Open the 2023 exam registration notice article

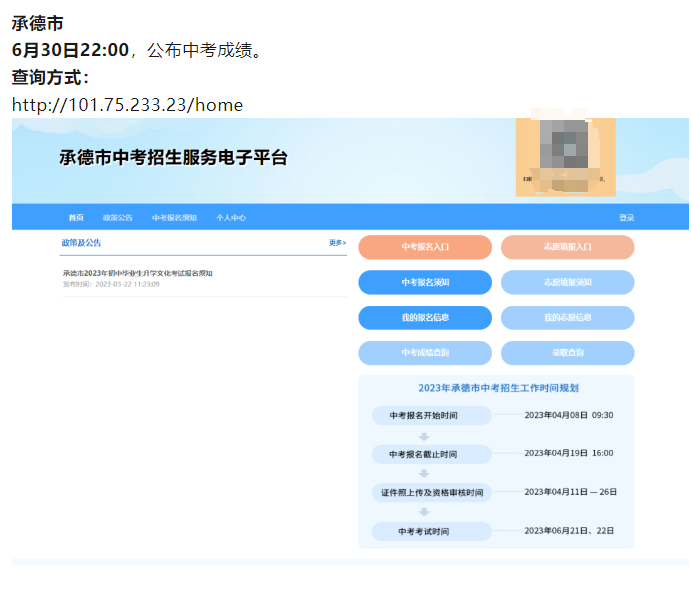(x=137, y=273)
